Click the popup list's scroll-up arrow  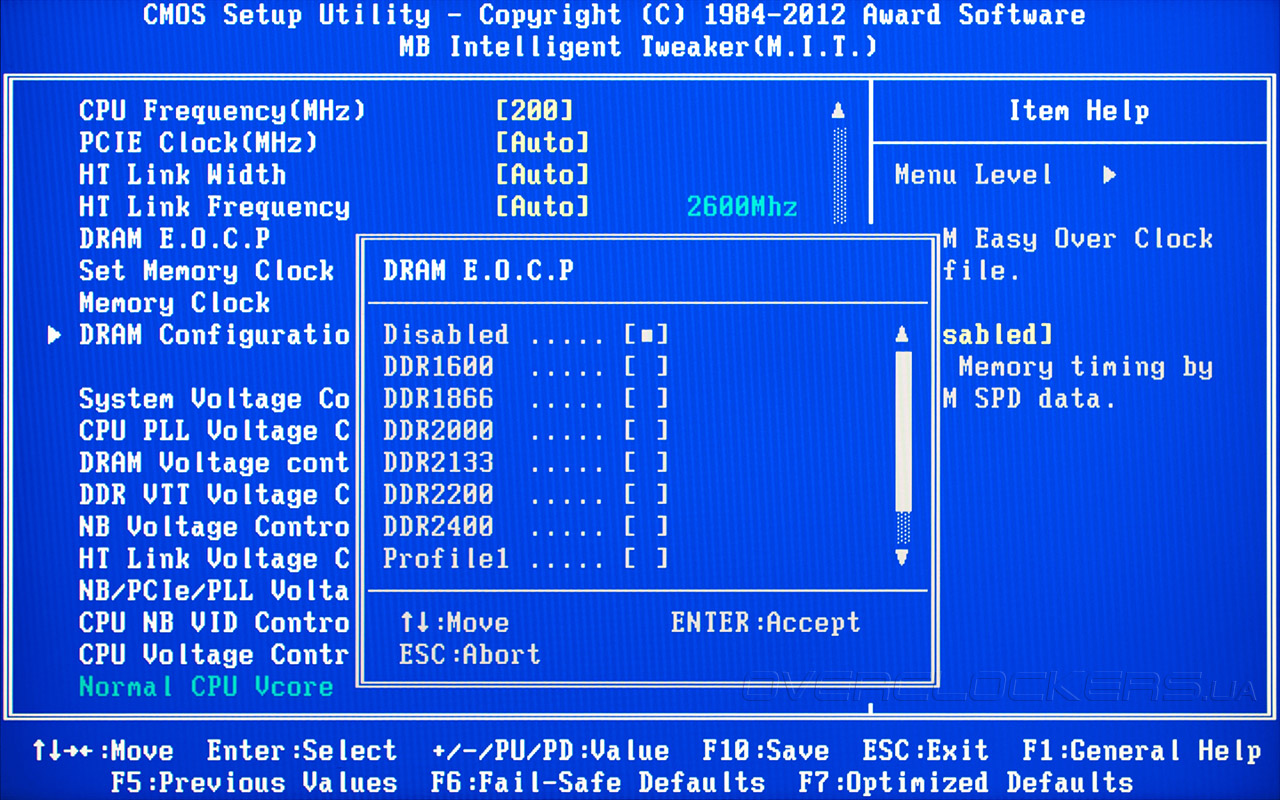pyautogui.click(x=902, y=334)
